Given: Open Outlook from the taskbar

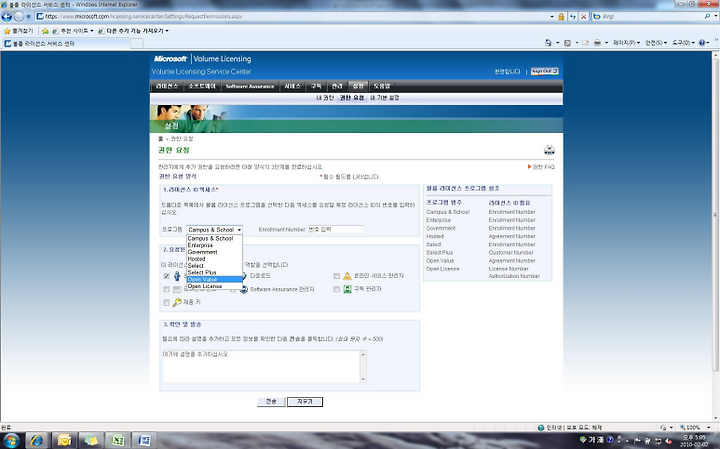Looking at the screenshot, I should [64, 441].
